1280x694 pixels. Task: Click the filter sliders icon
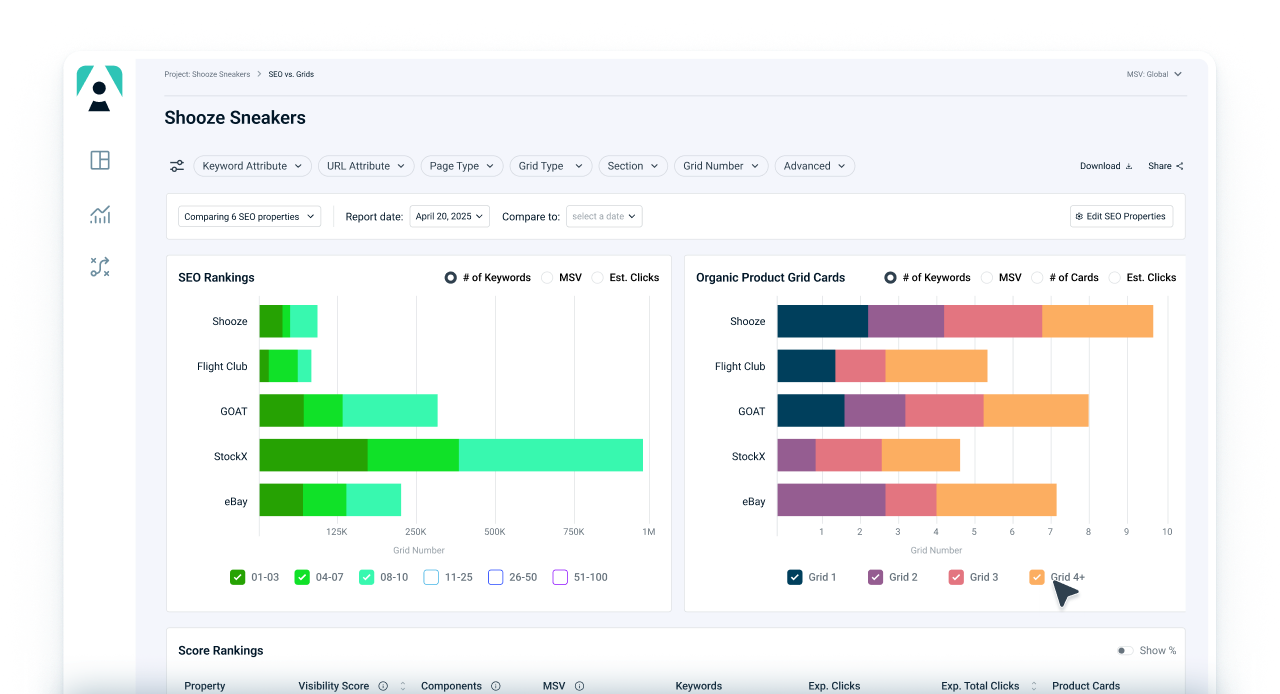(177, 166)
